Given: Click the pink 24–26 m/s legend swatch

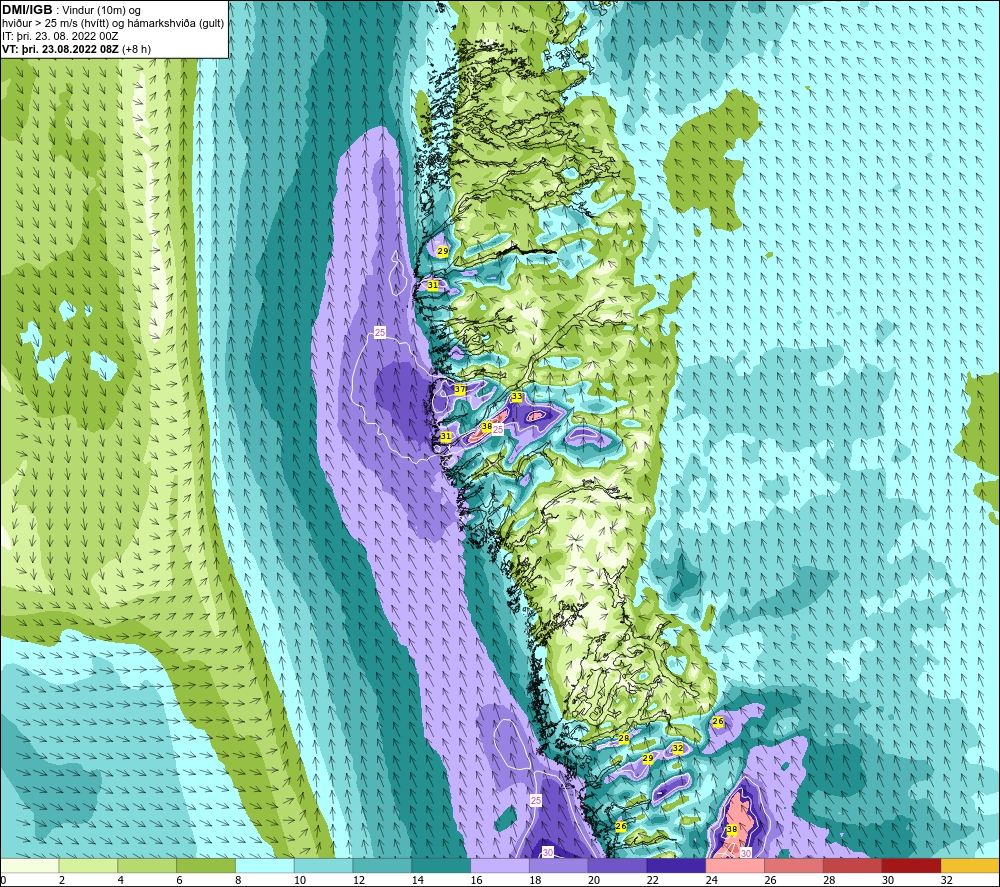Looking at the screenshot, I should tap(735, 866).
